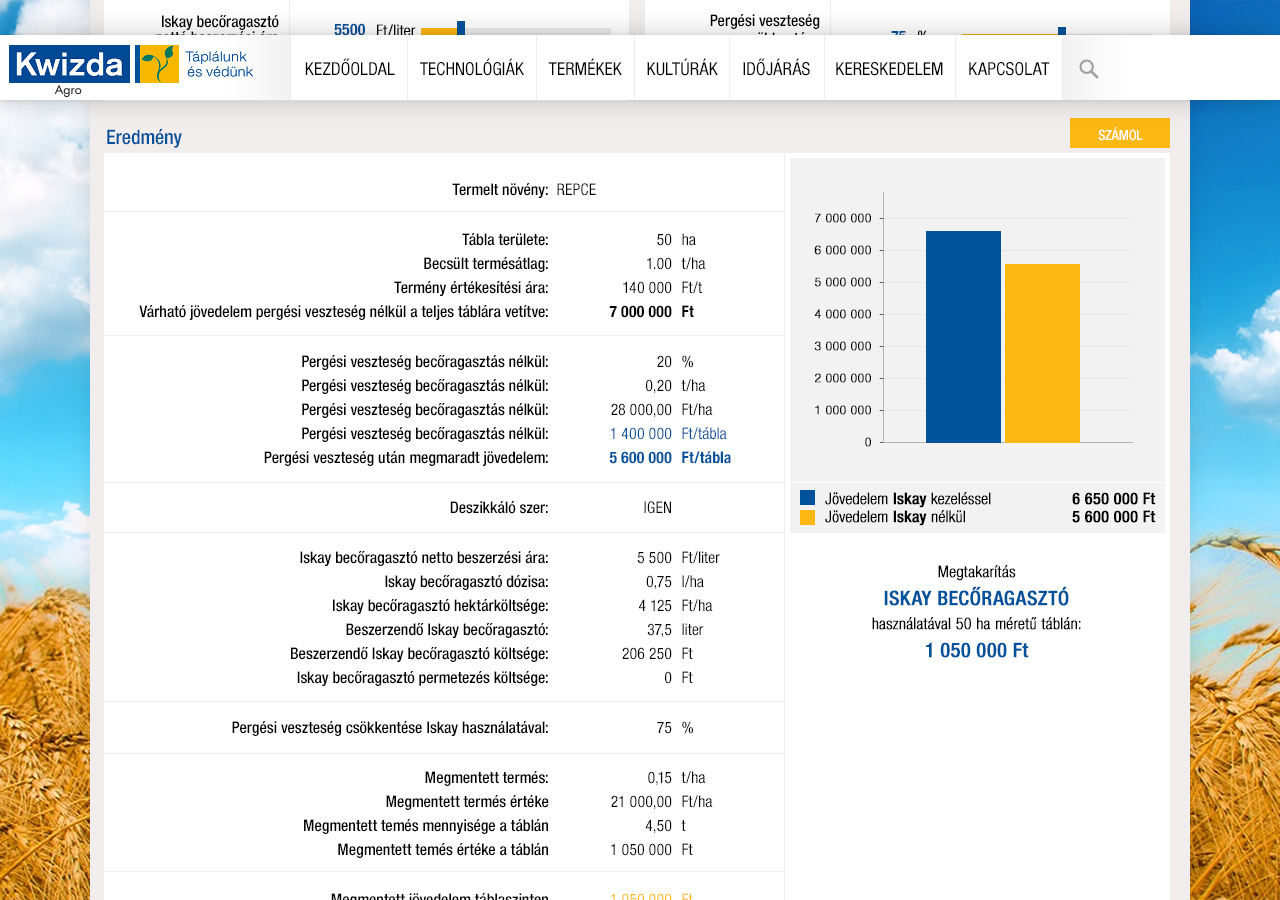Screen dimensions: 1280x900
Task: Click the 1 050 000 Ft savings amount under Megtakarítás
Action: tap(976, 650)
